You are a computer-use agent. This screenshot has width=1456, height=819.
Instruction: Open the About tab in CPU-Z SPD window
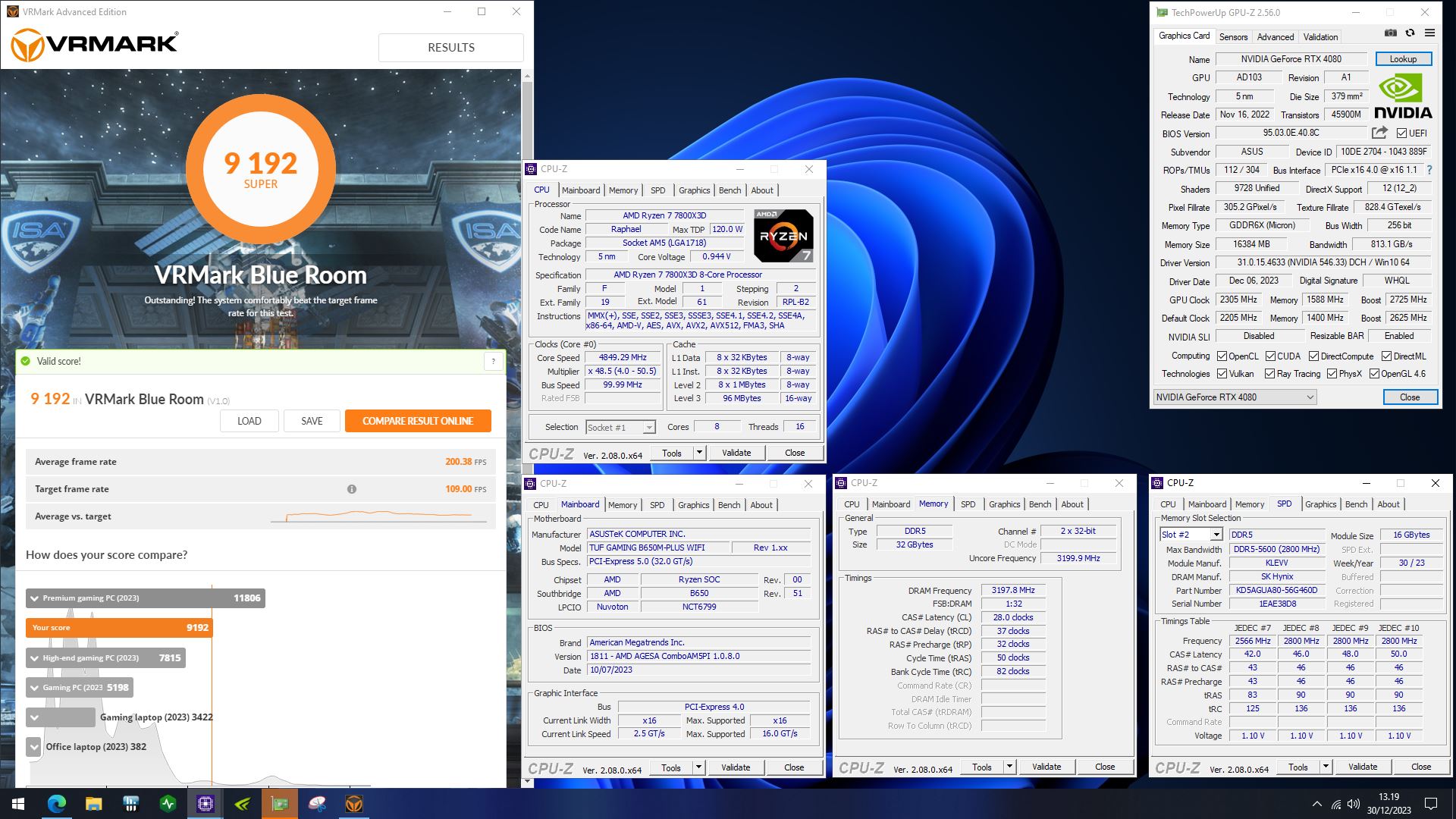click(1389, 504)
